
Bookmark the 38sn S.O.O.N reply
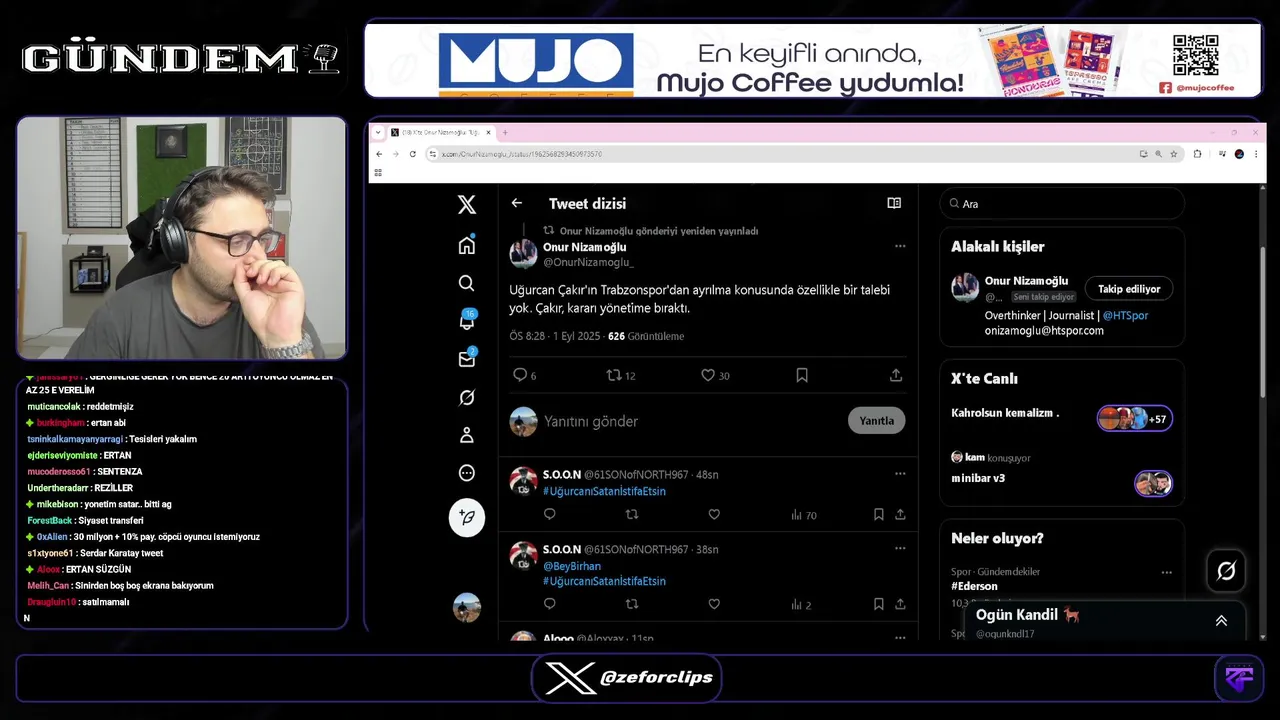878,604
